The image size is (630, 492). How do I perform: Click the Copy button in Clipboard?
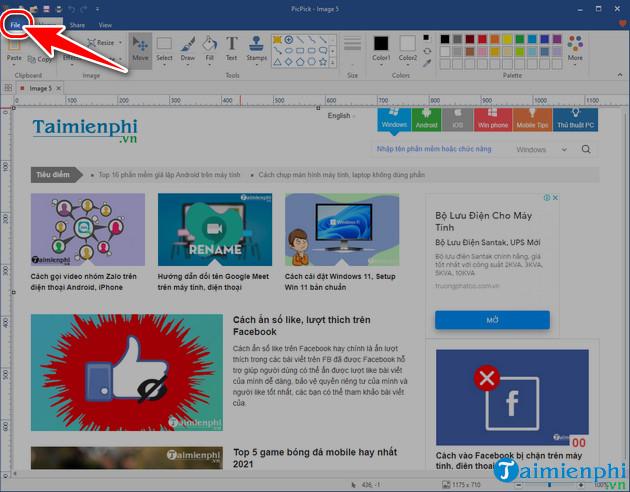pyautogui.click(x=40, y=59)
